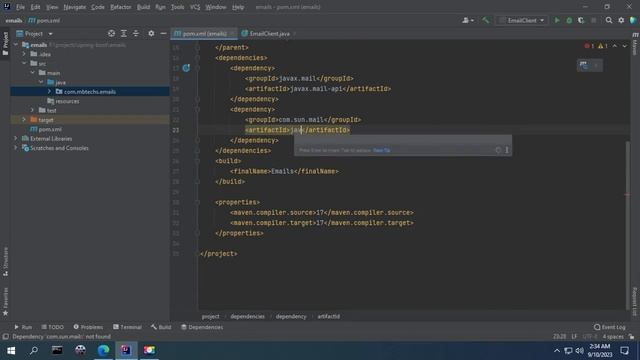This screenshot has height=360, width=640.
Task: Expand all icon in Project panel
Action: pos(124,33)
